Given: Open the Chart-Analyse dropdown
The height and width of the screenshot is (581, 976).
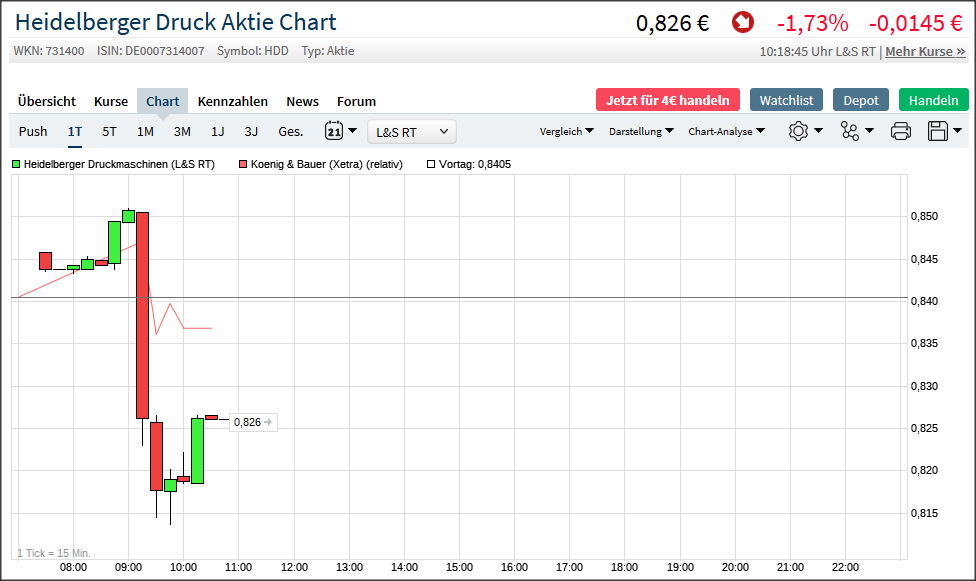Looking at the screenshot, I should (x=726, y=131).
